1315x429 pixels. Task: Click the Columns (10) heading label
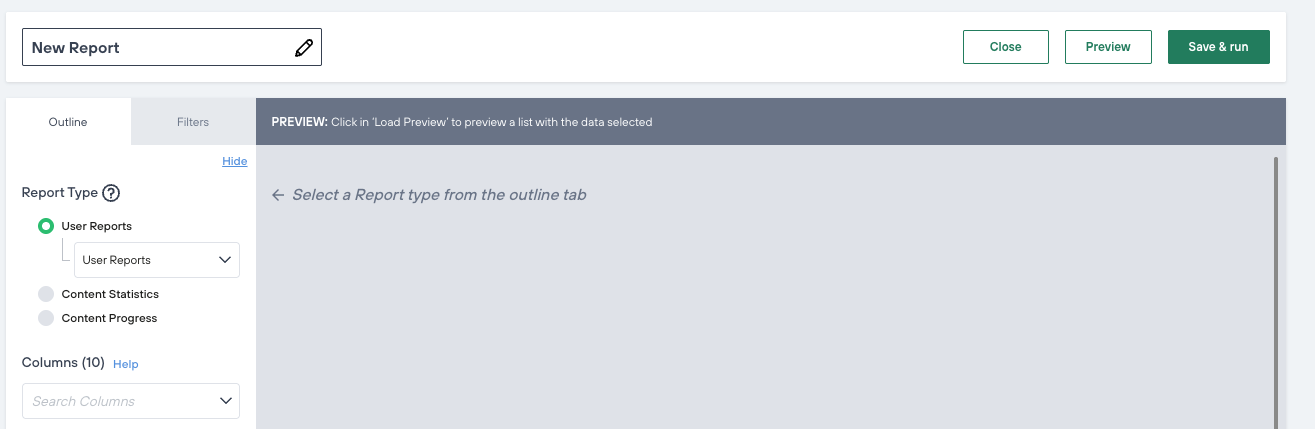(x=63, y=363)
